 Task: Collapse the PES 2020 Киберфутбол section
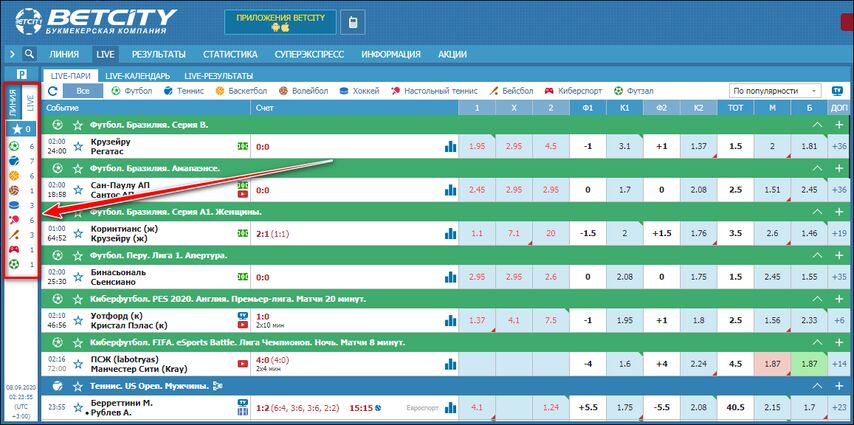click(817, 299)
